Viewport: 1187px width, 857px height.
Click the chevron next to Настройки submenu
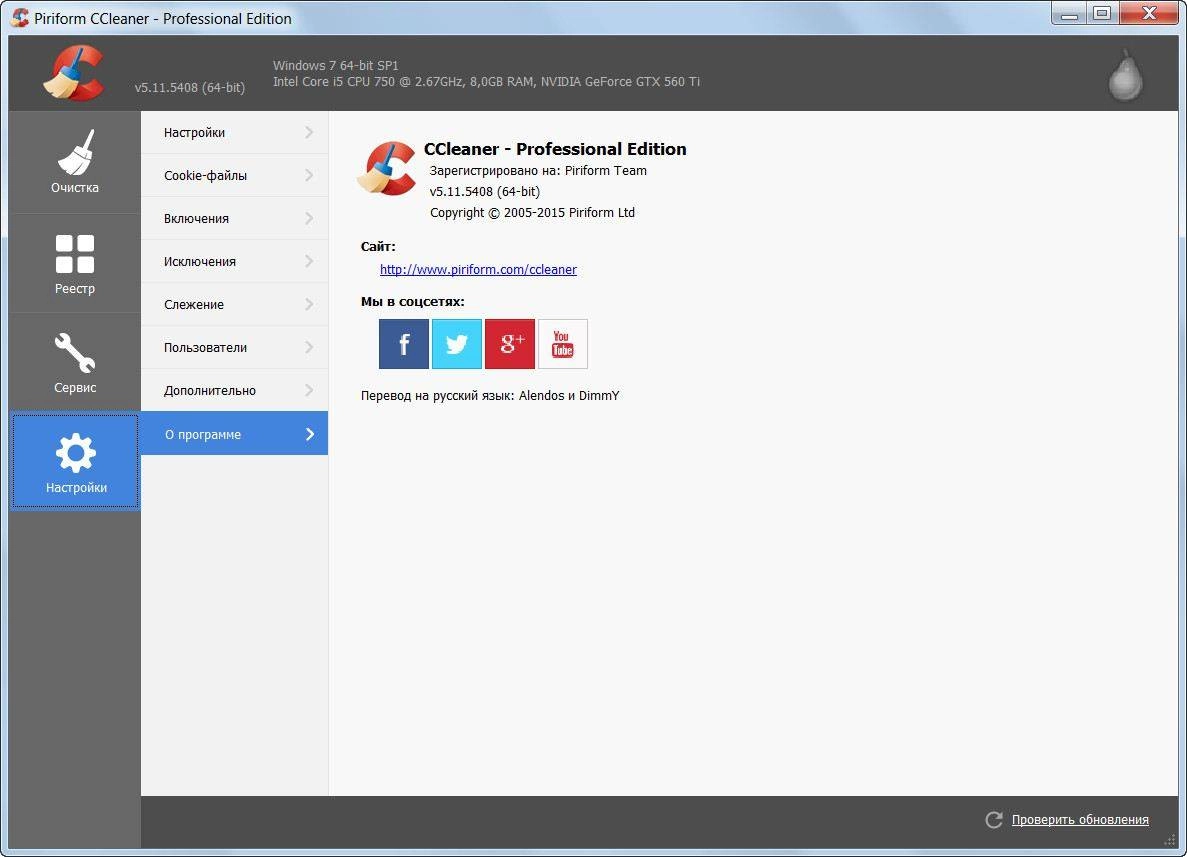(x=309, y=132)
